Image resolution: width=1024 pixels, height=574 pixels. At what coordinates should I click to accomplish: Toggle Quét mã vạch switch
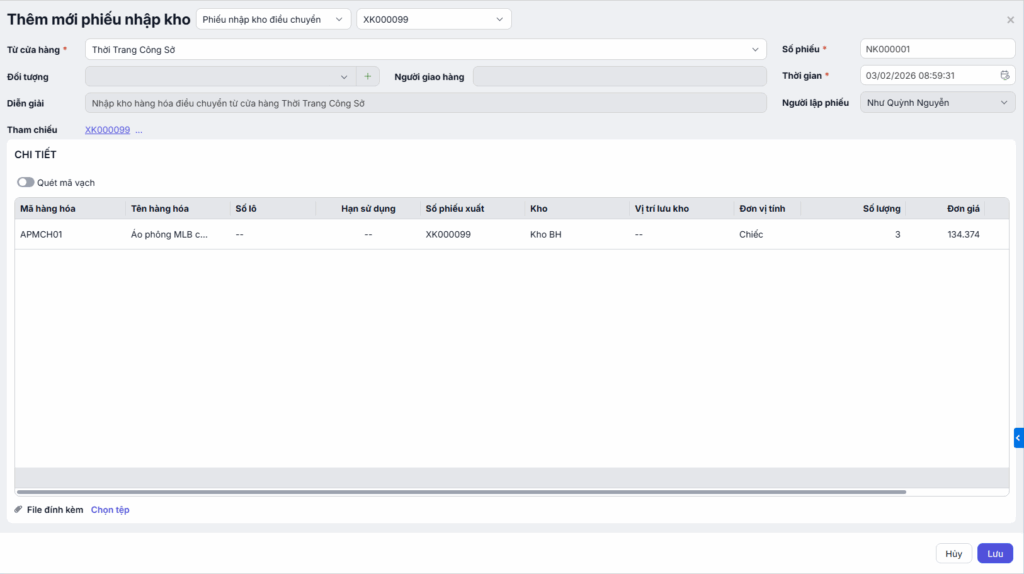[x=25, y=182]
